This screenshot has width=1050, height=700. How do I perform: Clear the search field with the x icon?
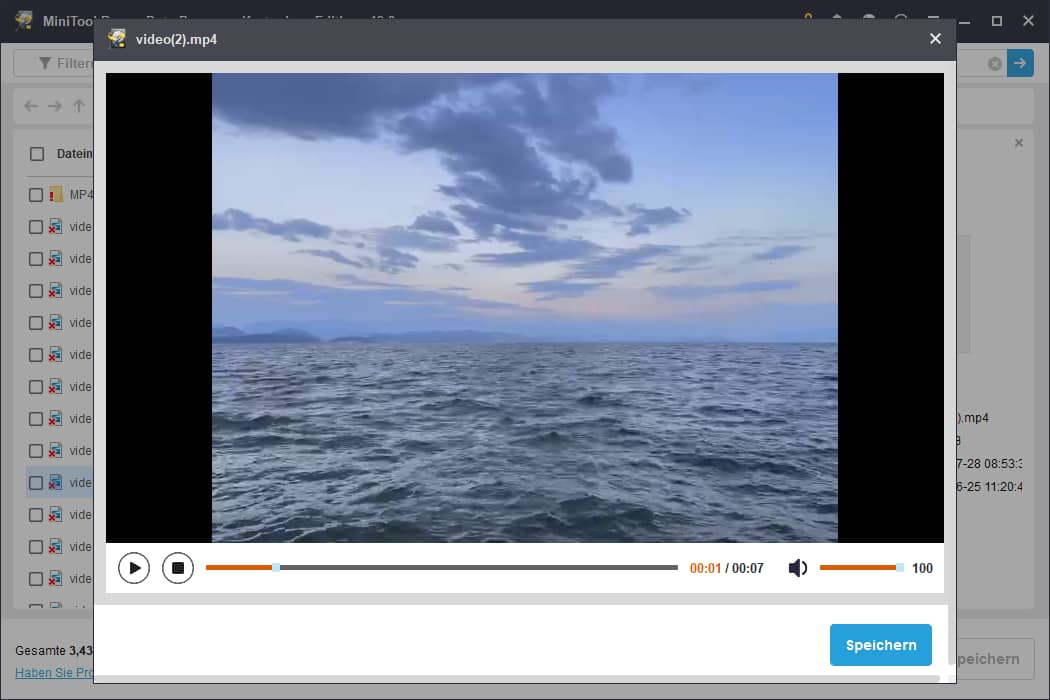click(994, 63)
